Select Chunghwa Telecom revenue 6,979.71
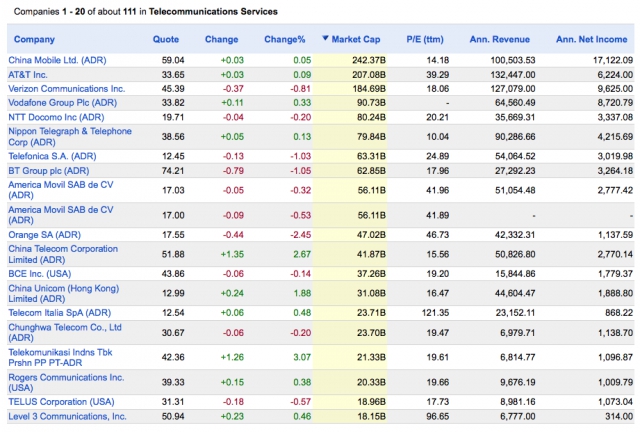The width and height of the screenshot is (640, 432). [518, 333]
